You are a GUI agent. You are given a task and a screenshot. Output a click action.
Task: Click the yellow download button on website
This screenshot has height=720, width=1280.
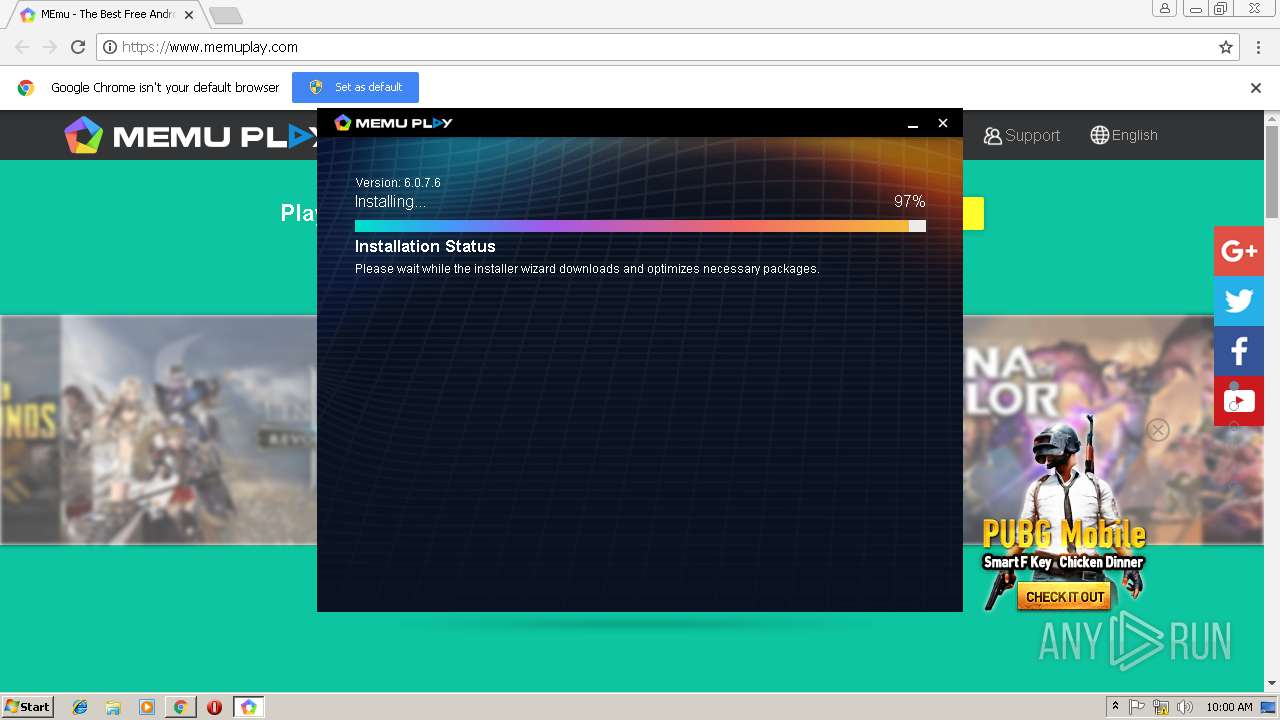[x=973, y=214]
